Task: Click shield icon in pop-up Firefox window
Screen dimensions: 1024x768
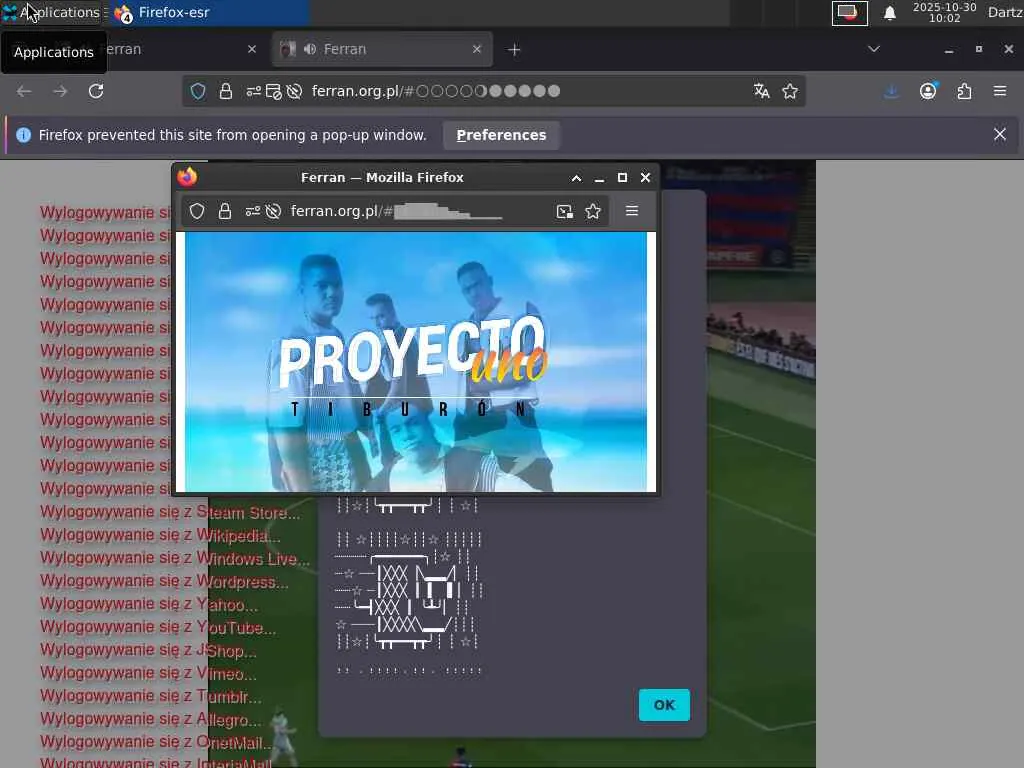Action: pos(197,211)
